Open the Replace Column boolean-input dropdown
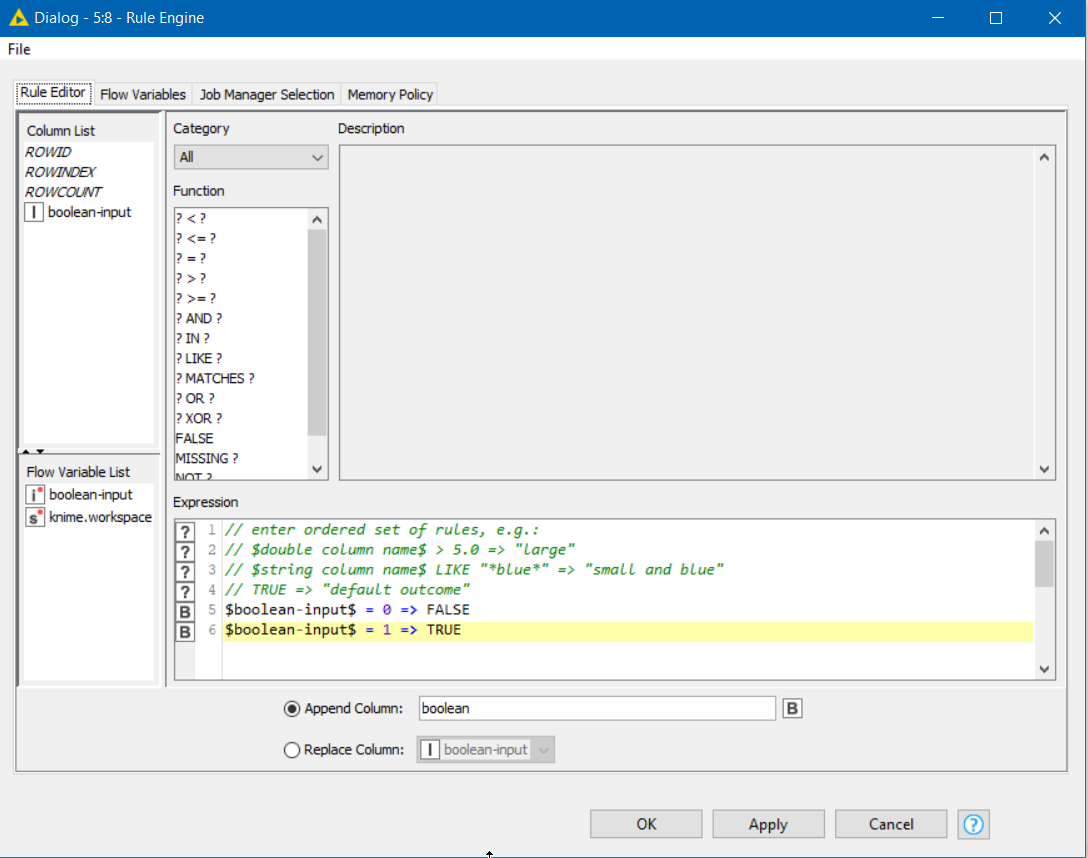The width and height of the screenshot is (1088, 858). [486, 750]
